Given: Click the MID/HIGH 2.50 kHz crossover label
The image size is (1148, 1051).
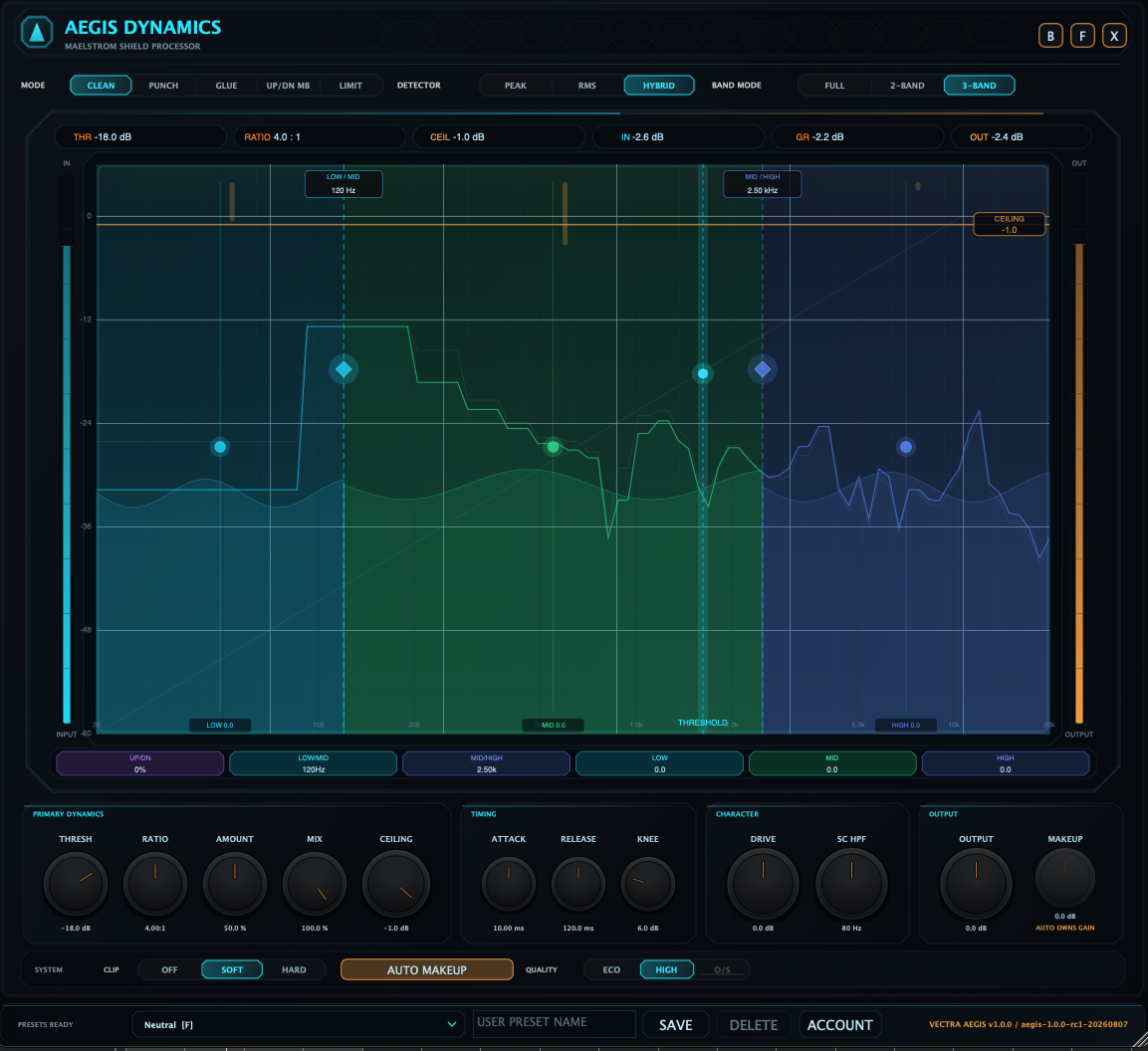Looking at the screenshot, I should point(762,184).
